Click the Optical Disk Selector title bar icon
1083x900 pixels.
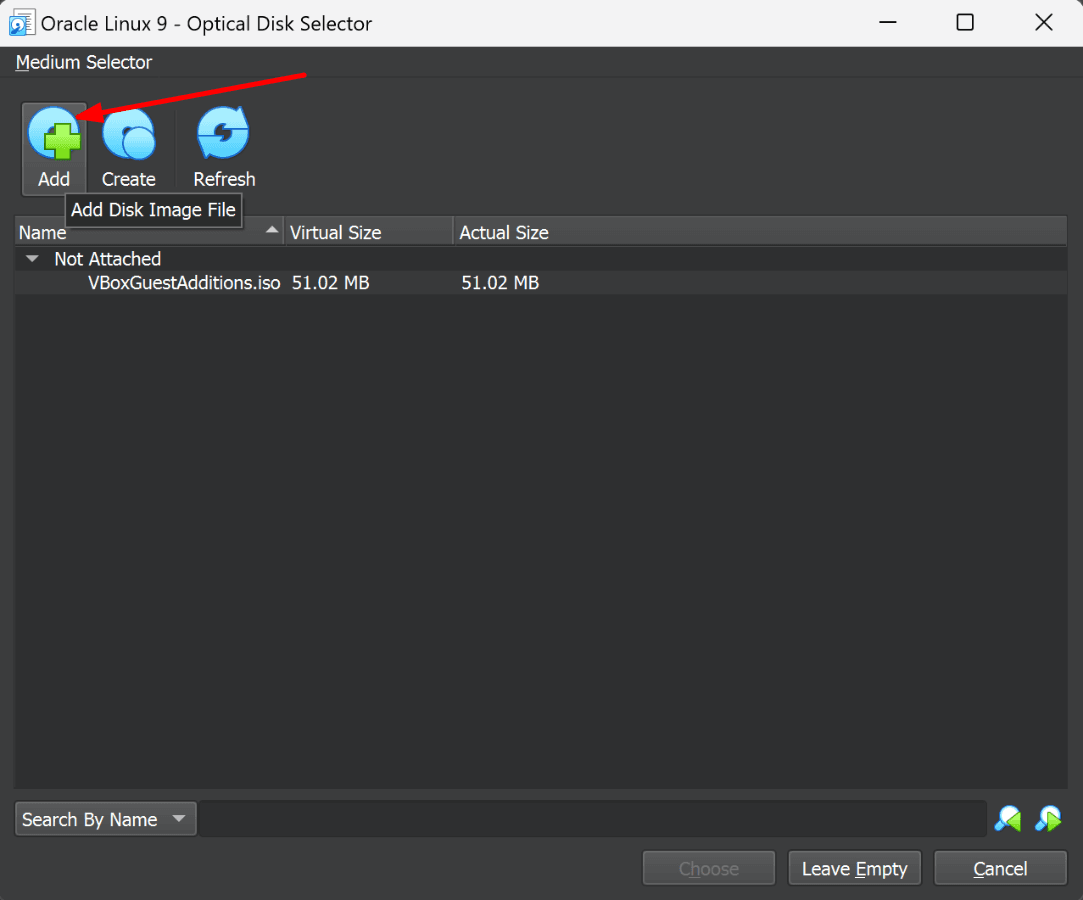tap(21, 21)
